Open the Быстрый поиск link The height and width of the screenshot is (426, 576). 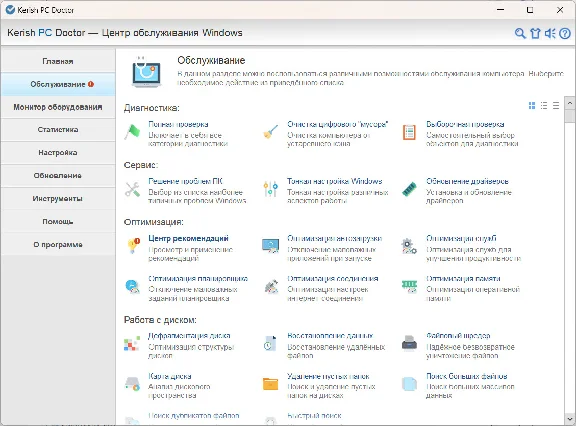[314, 416]
